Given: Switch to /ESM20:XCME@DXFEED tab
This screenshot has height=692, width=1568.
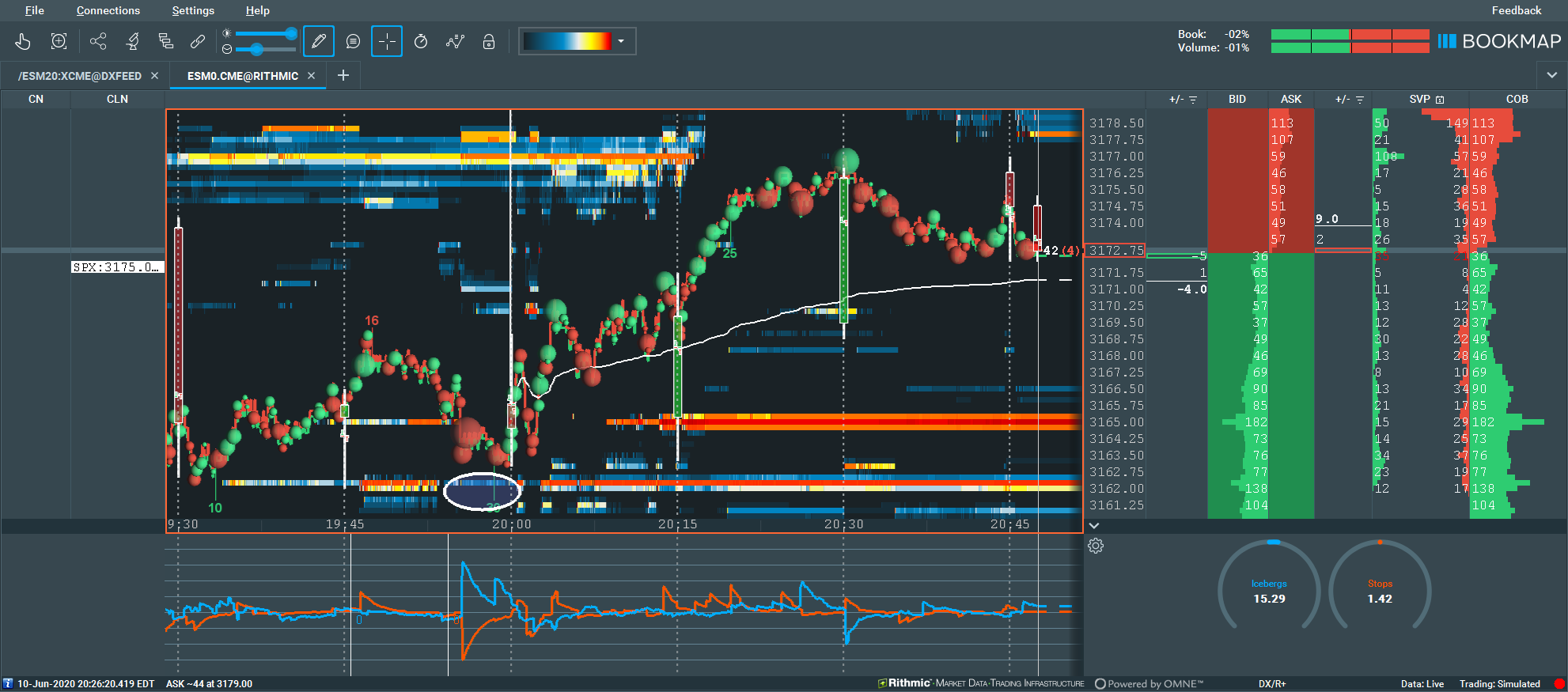Looking at the screenshot, I should (80, 76).
